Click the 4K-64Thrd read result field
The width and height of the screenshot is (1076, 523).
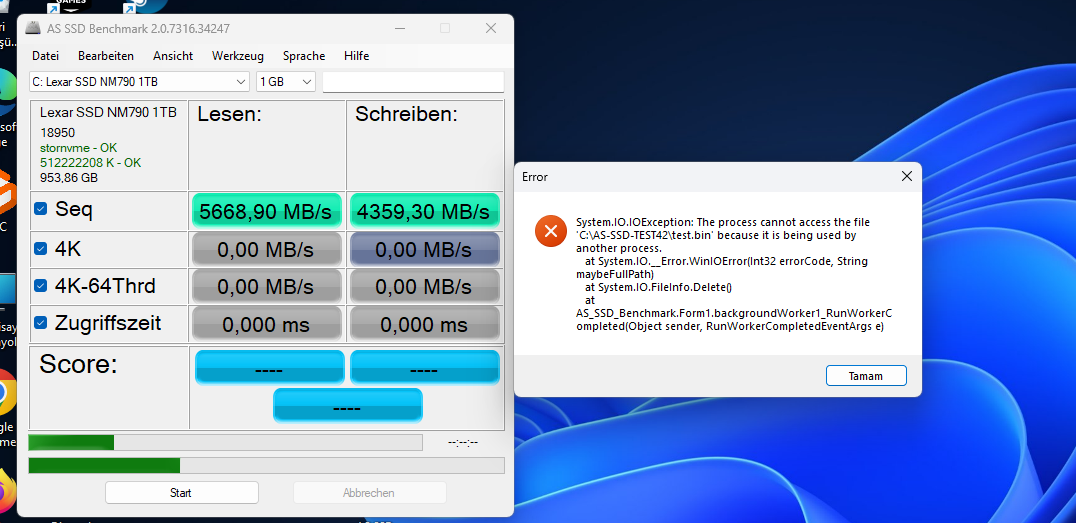[267, 286]
